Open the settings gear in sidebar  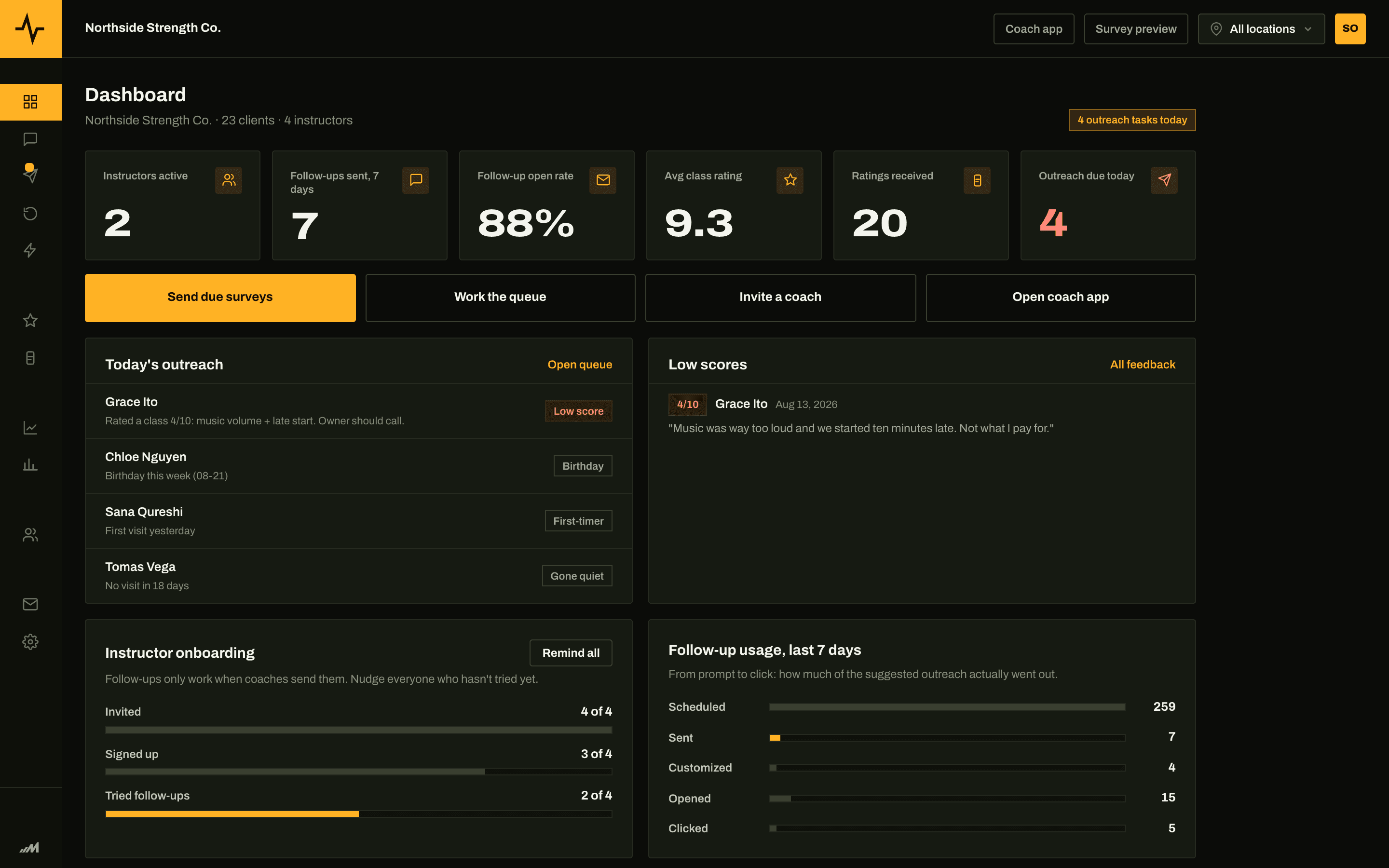tap(30, 641)
